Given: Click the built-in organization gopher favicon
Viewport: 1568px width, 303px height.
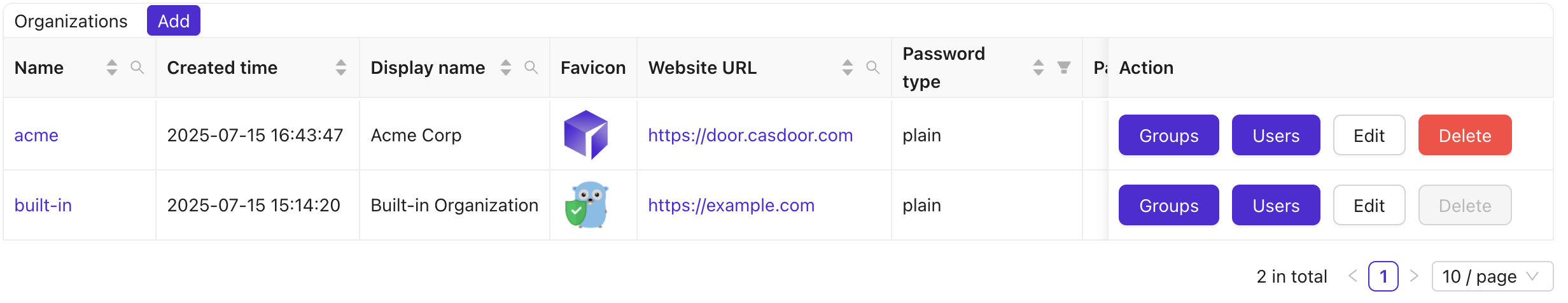Looking at the screenshot, I should 586,205.
